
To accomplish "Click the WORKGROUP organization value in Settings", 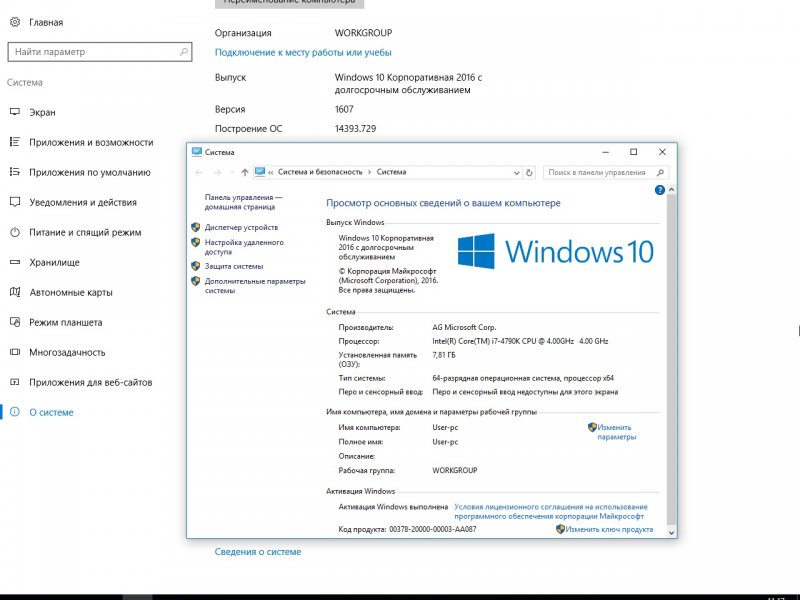I will (x=363, y=33).
